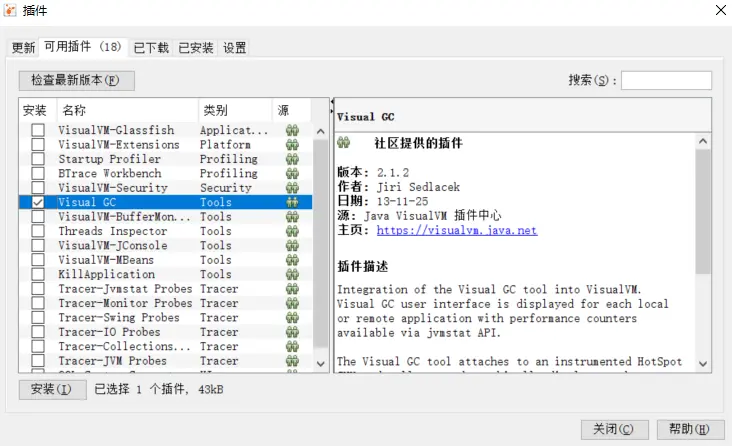Click the source icon in VisualVM-MBeans row
The width and height of the screenshot is (732, 446).
pos(292,260)
